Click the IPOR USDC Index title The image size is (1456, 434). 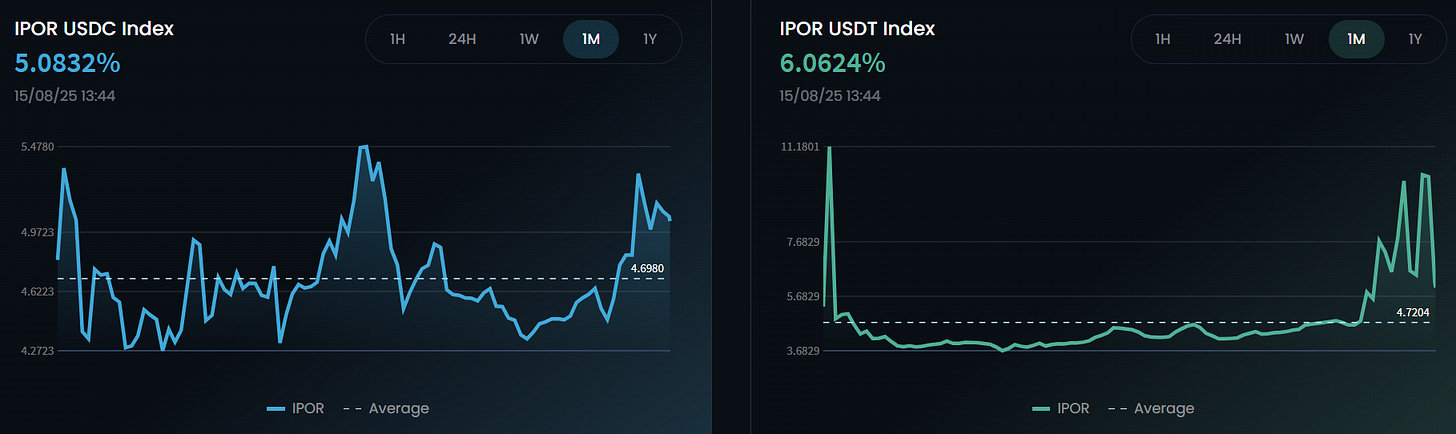(94, 29)
